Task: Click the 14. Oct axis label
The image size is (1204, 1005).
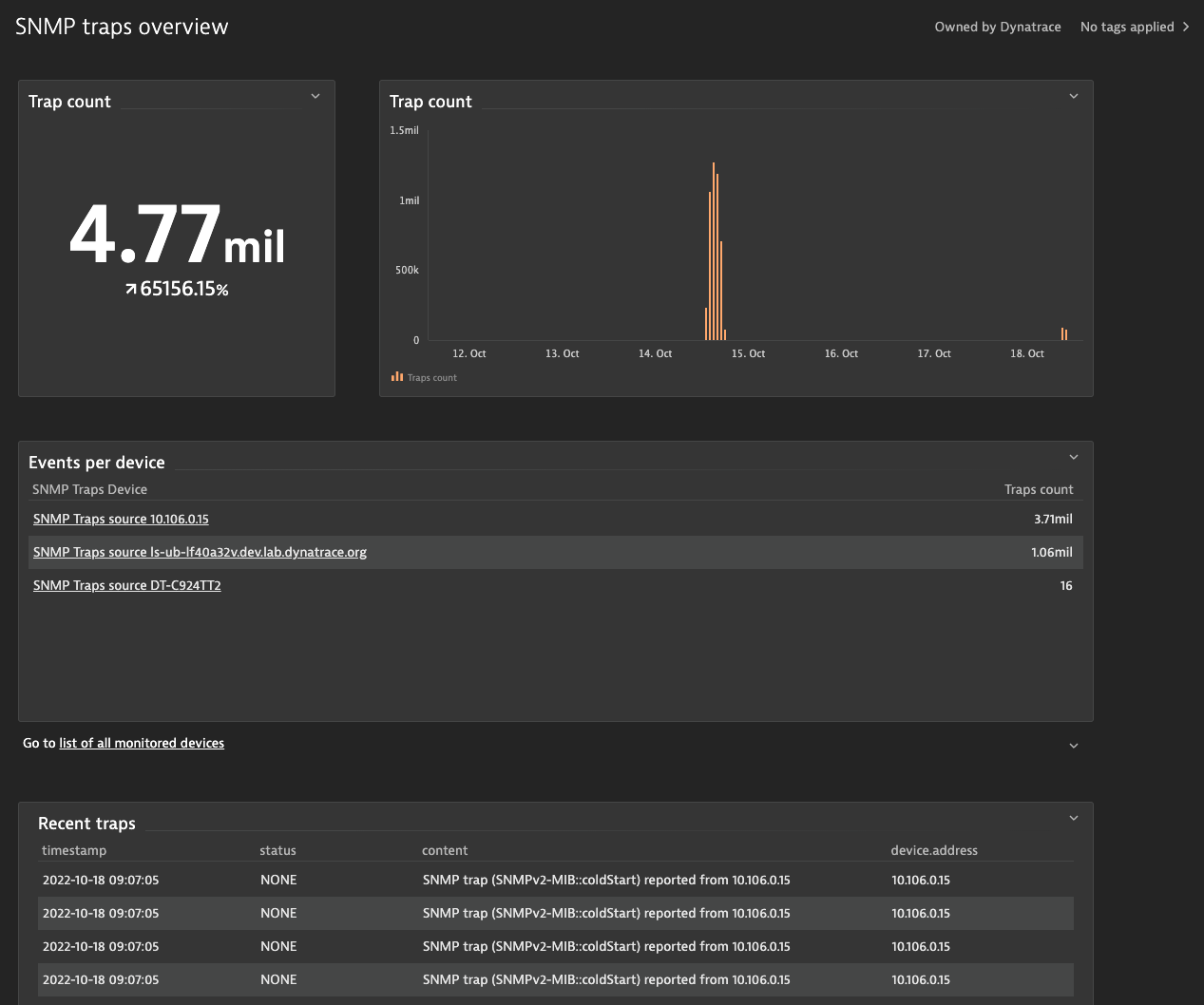Action: click(x=656, y=353)
